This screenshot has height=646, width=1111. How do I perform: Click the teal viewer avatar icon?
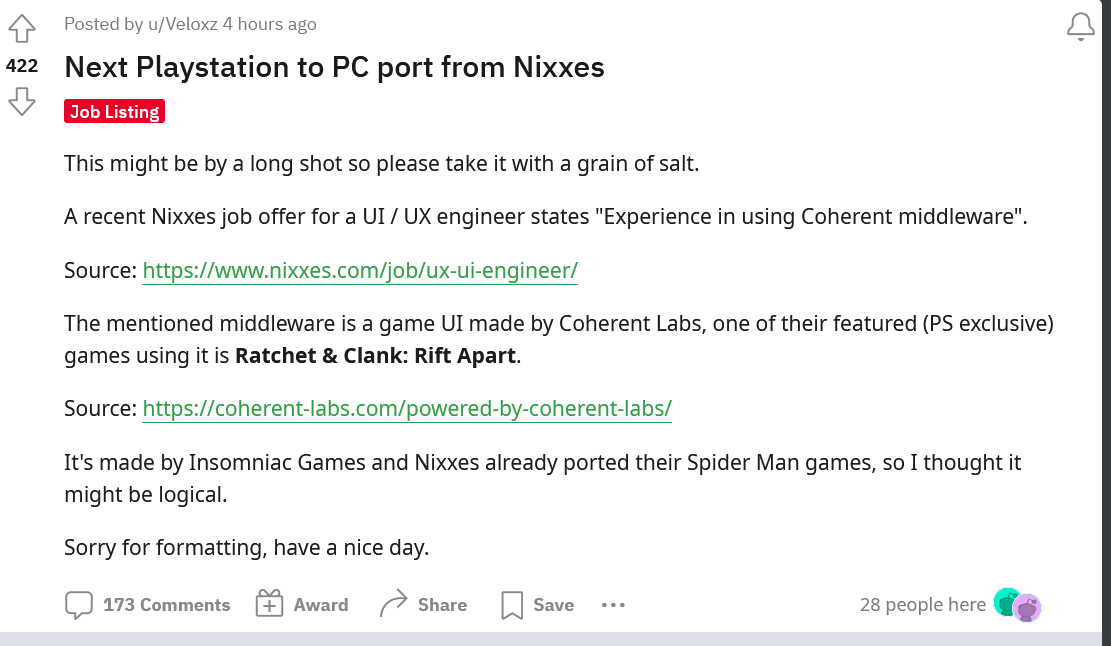pos(1004,602)
